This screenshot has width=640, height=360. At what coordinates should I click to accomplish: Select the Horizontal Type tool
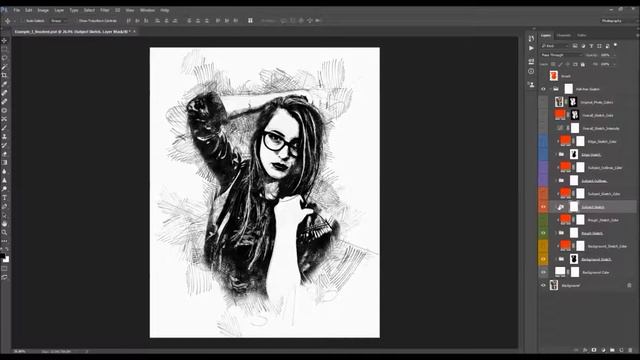pos(4,198)
